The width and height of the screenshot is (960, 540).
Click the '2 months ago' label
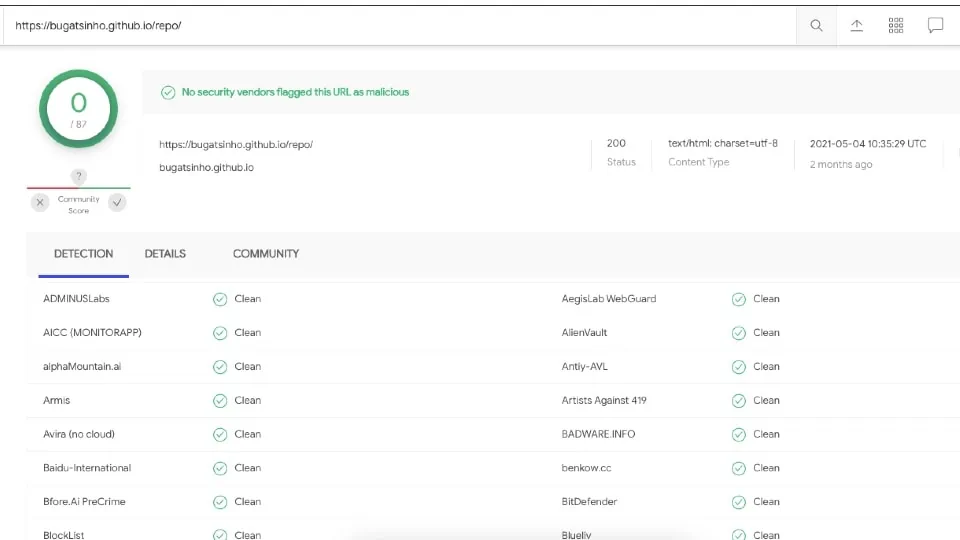tap(841, 164)
